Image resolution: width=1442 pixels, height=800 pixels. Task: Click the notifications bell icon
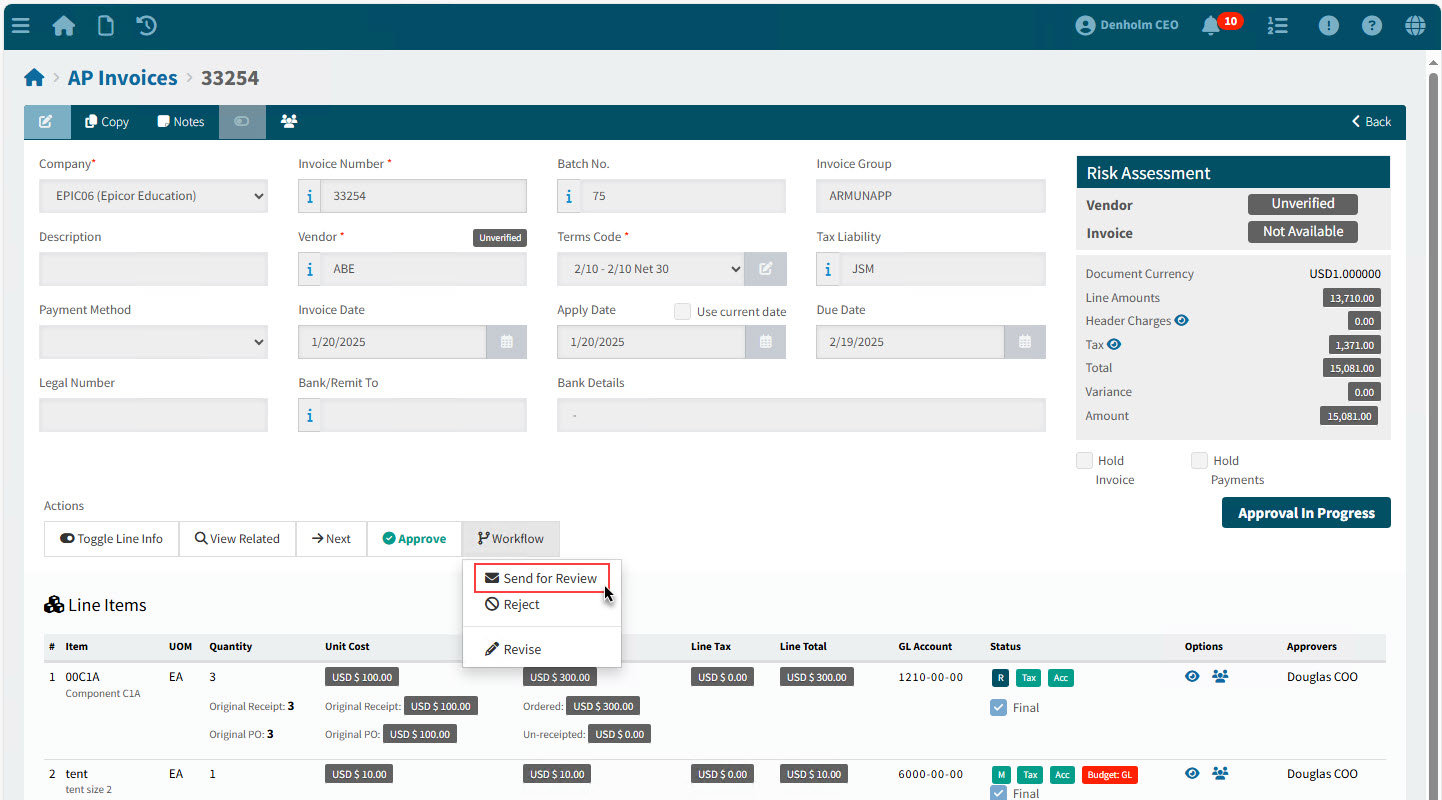[1211, 26]
